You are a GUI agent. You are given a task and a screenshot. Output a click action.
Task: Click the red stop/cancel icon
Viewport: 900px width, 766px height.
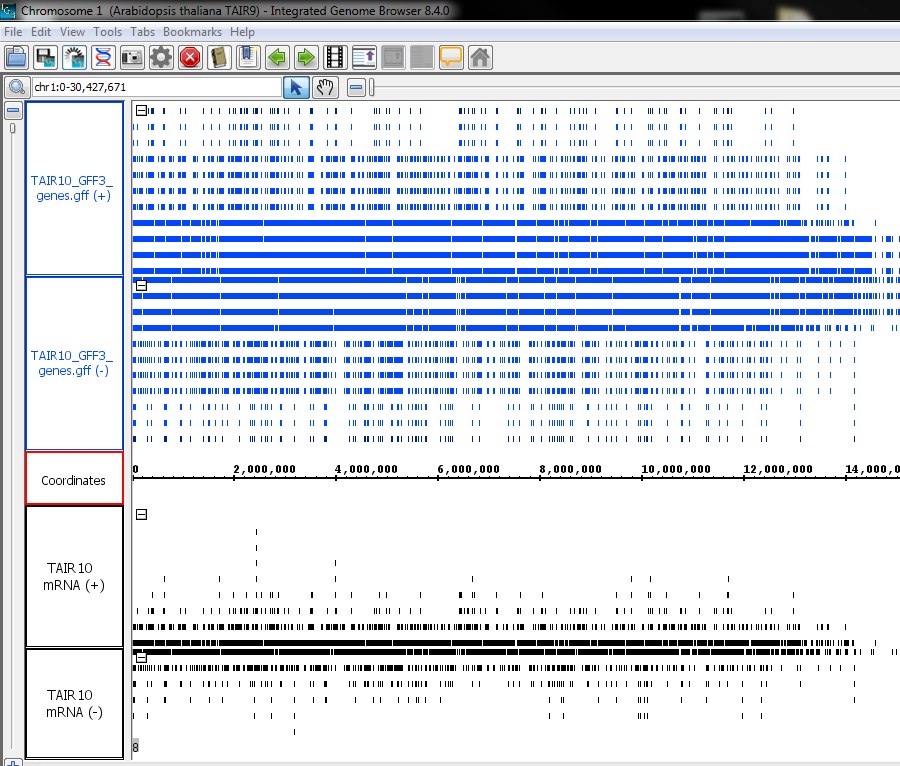click(x=190, y=57)
